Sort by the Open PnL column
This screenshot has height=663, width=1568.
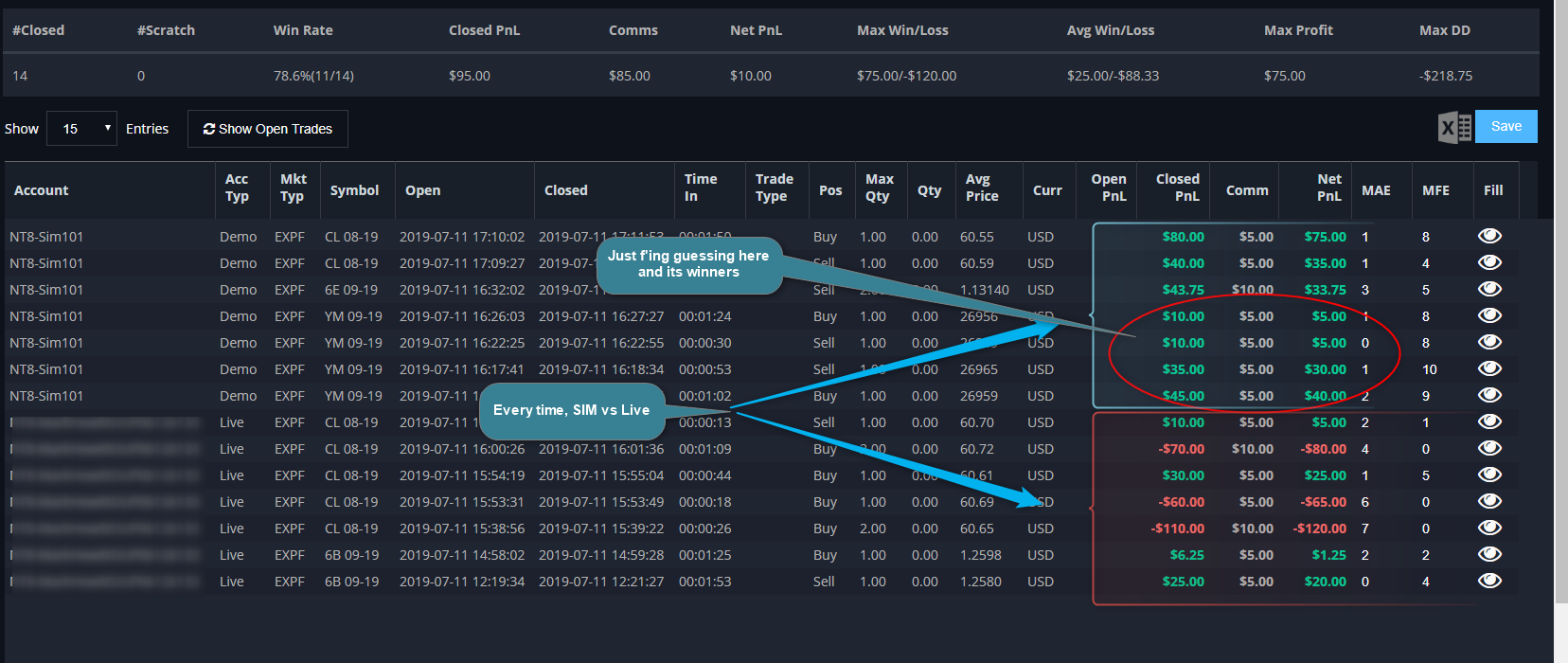tap(1107, 190)
